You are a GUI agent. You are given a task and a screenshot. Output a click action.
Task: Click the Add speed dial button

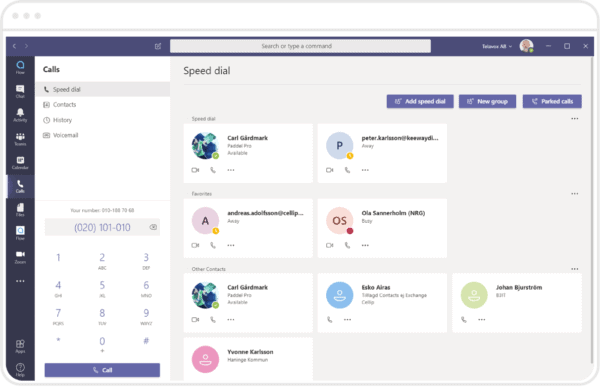tap(420, 101)
